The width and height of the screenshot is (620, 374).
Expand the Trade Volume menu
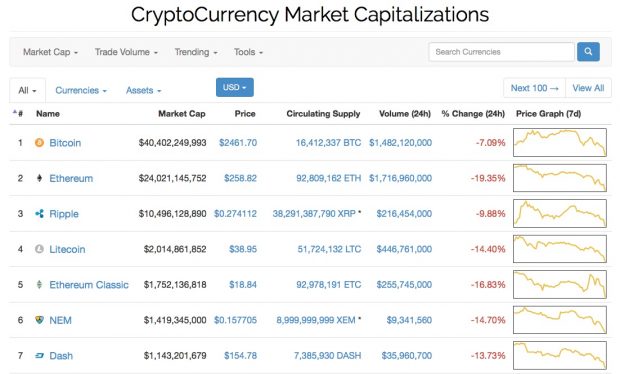tap(126, 52)
